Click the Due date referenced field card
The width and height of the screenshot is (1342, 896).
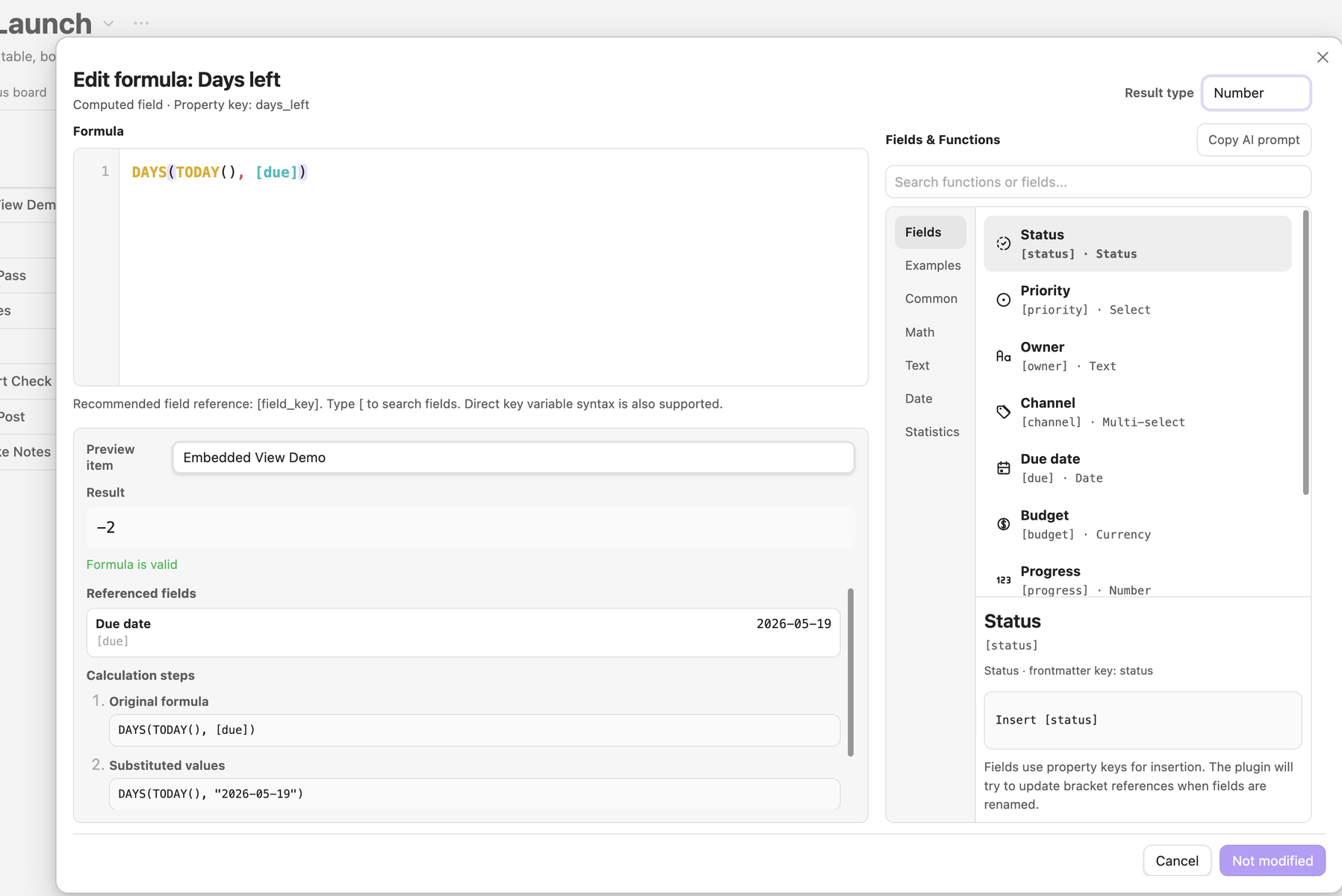pos(463,632)
